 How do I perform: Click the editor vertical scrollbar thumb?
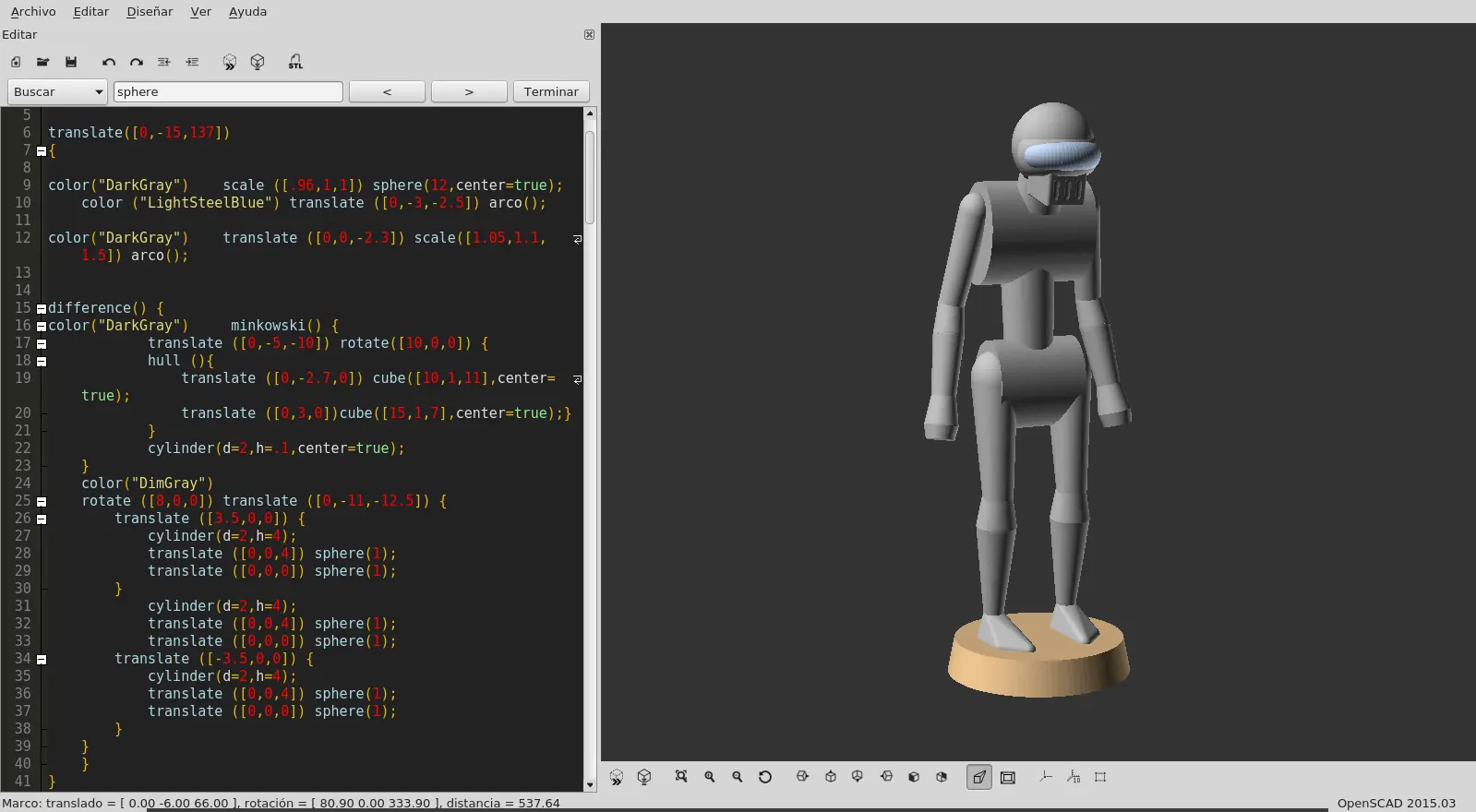(590, 175)
